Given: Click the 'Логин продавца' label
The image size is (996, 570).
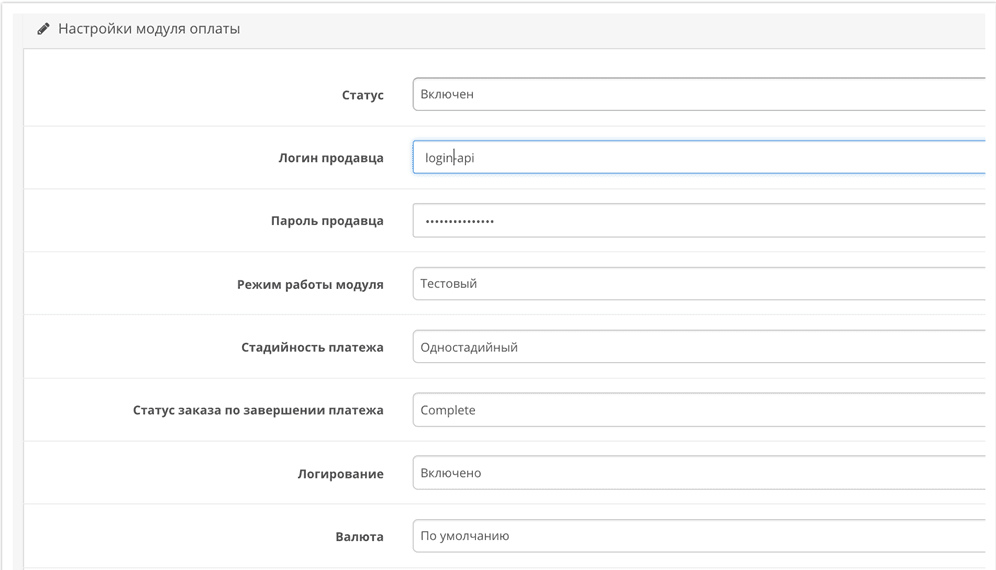Looking at the screenshot, I should coord(330,158).
